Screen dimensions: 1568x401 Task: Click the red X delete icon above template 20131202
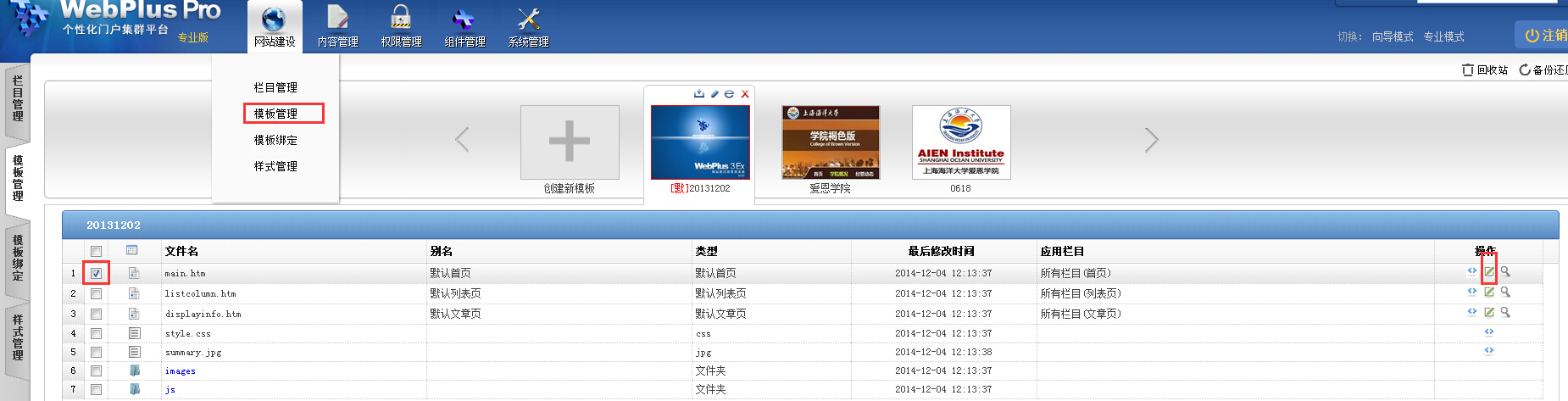click(745, 94)
